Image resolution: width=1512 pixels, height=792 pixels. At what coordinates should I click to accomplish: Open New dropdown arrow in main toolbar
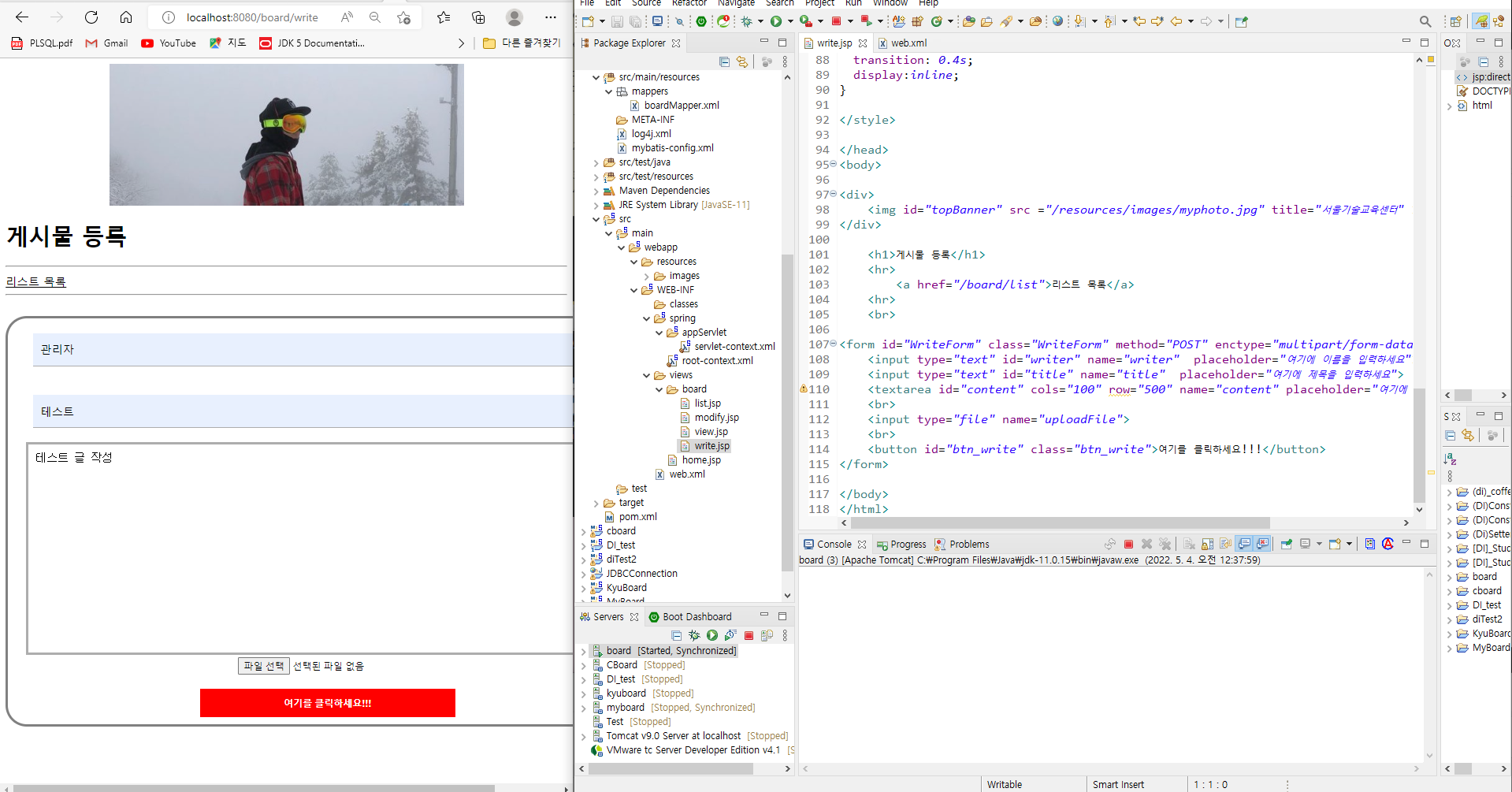coord(602,22)
